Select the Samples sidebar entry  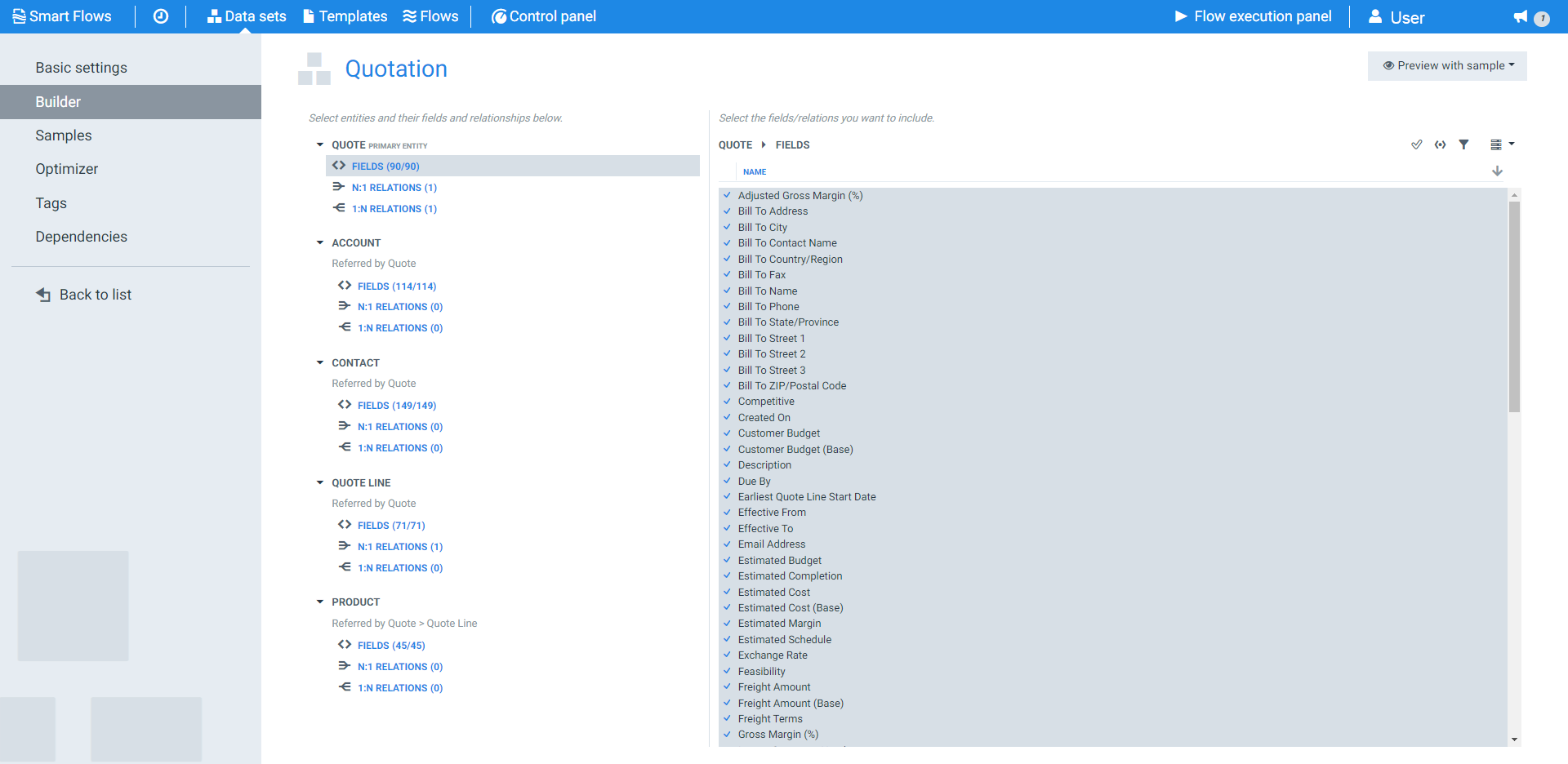point(64,135)
